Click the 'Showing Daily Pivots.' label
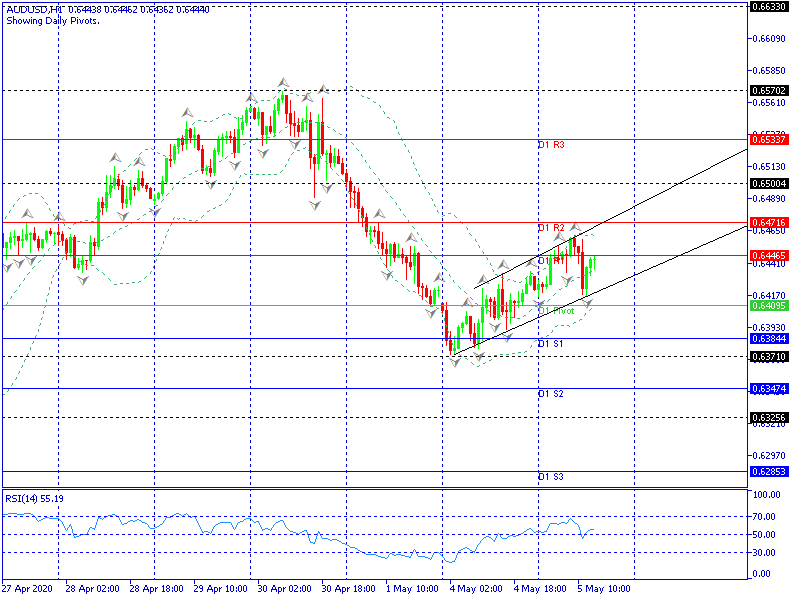 pos(53,21)
